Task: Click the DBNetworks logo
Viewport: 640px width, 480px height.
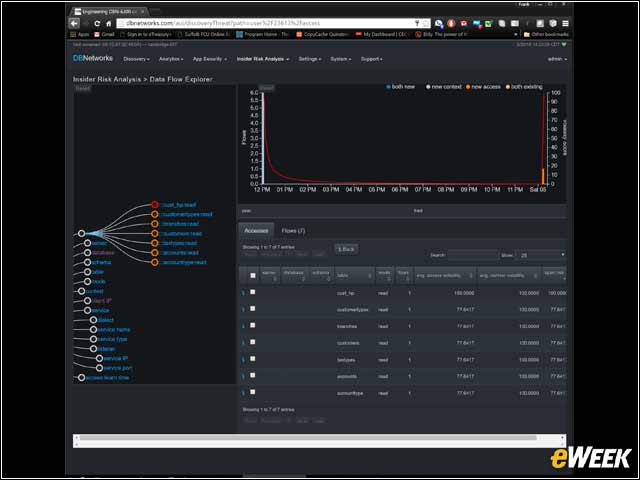Action: 93,58
